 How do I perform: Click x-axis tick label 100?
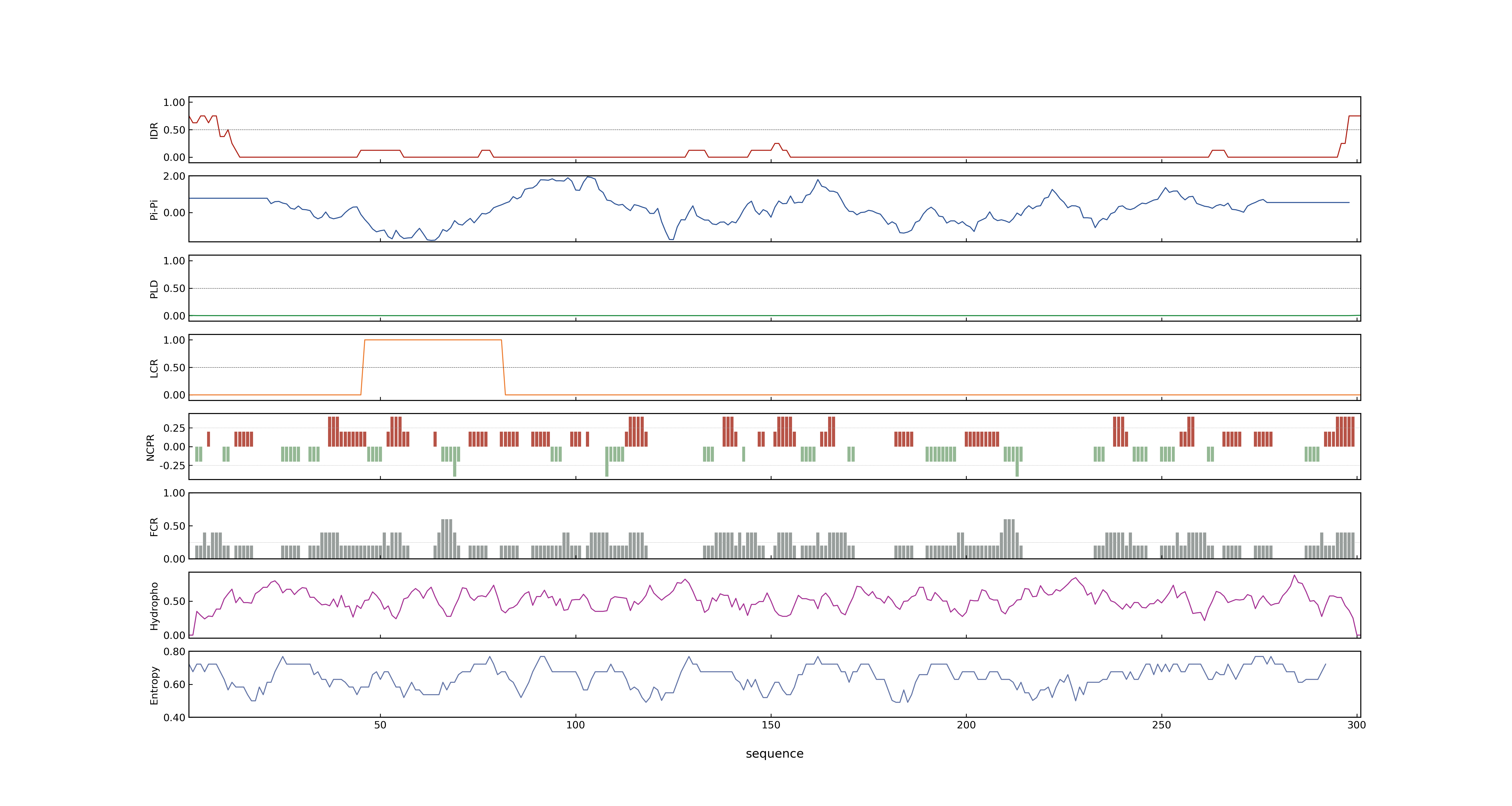pos(575,725)
